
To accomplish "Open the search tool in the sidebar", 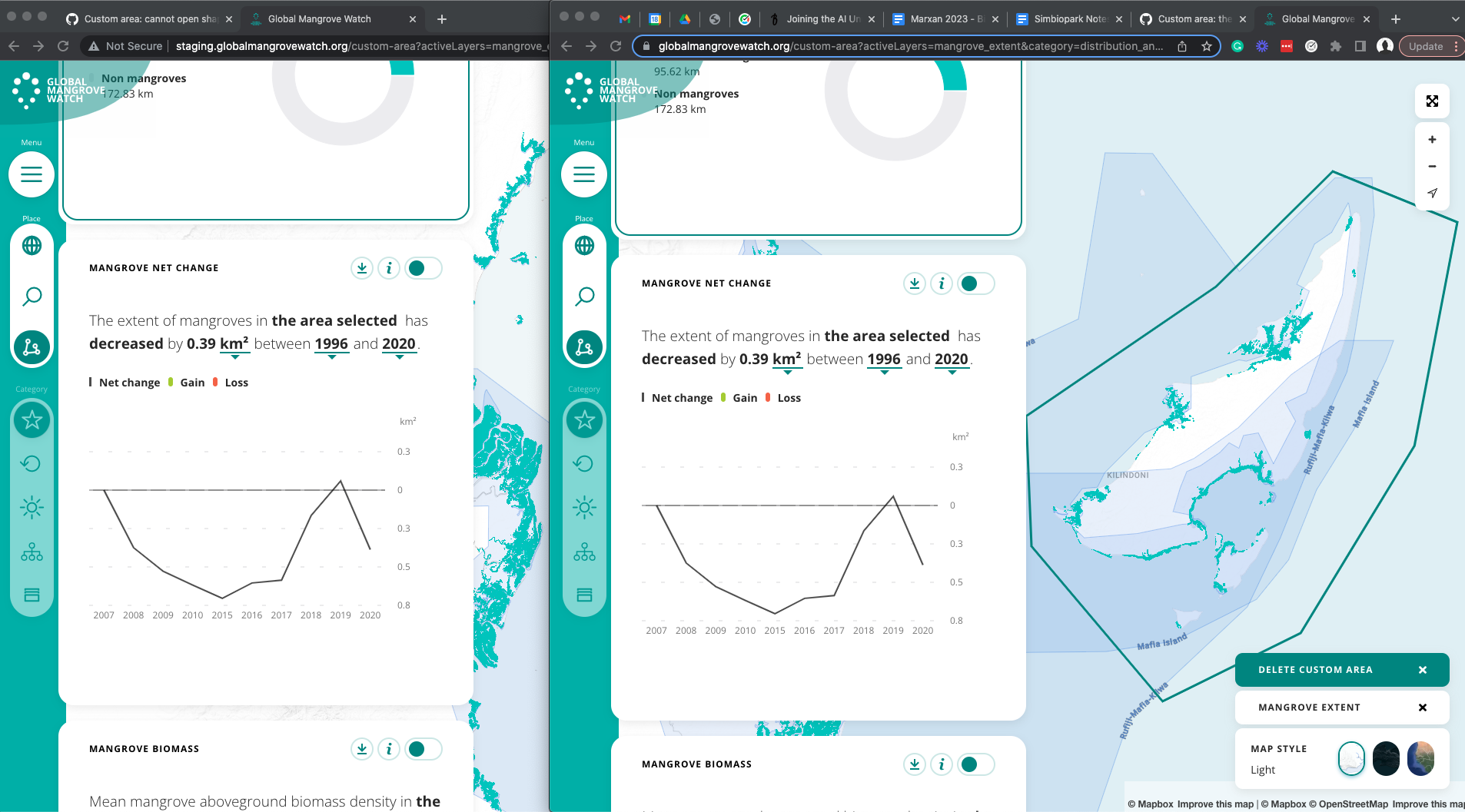I will (x=584, y=296).
